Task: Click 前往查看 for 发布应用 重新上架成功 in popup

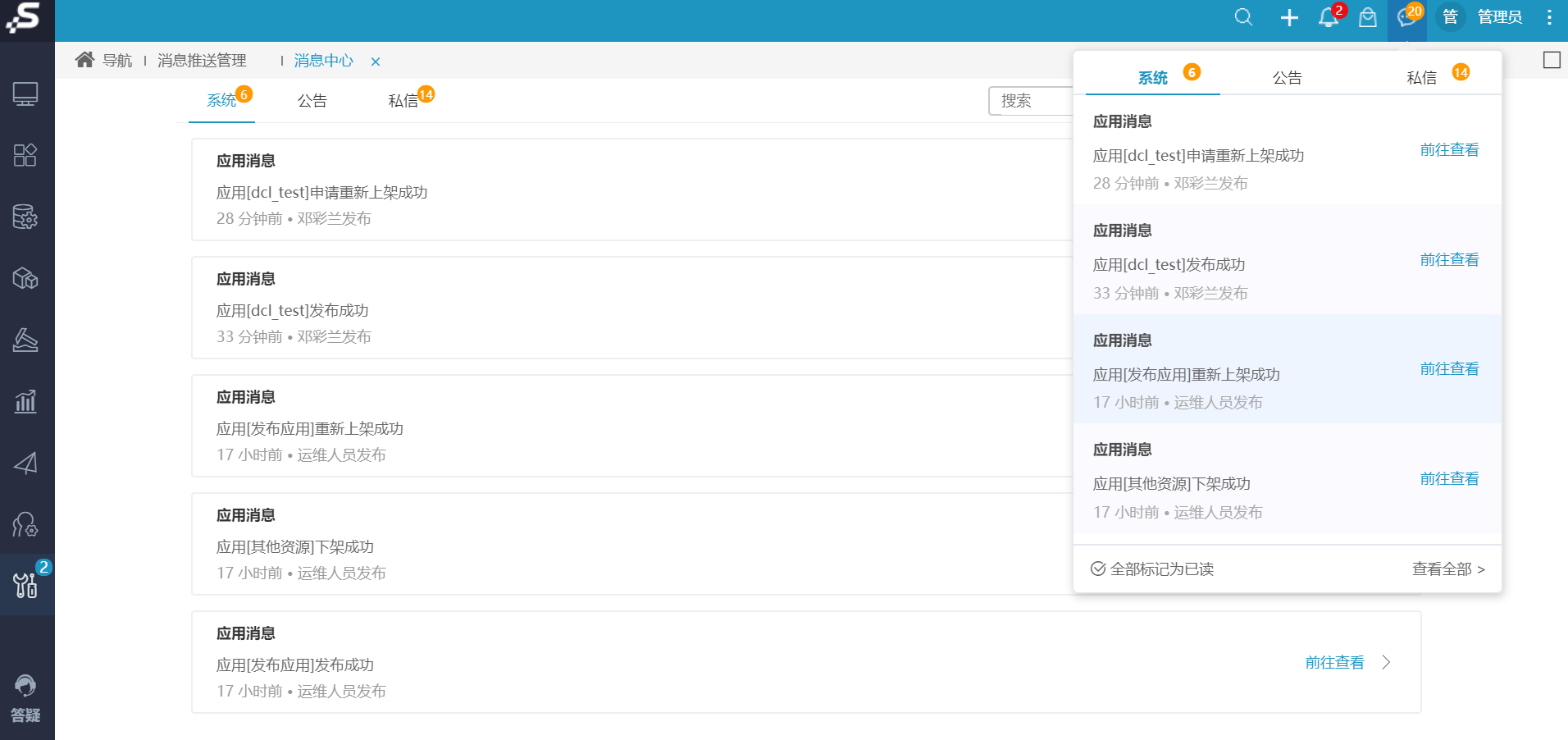Action: [1449, 369]
